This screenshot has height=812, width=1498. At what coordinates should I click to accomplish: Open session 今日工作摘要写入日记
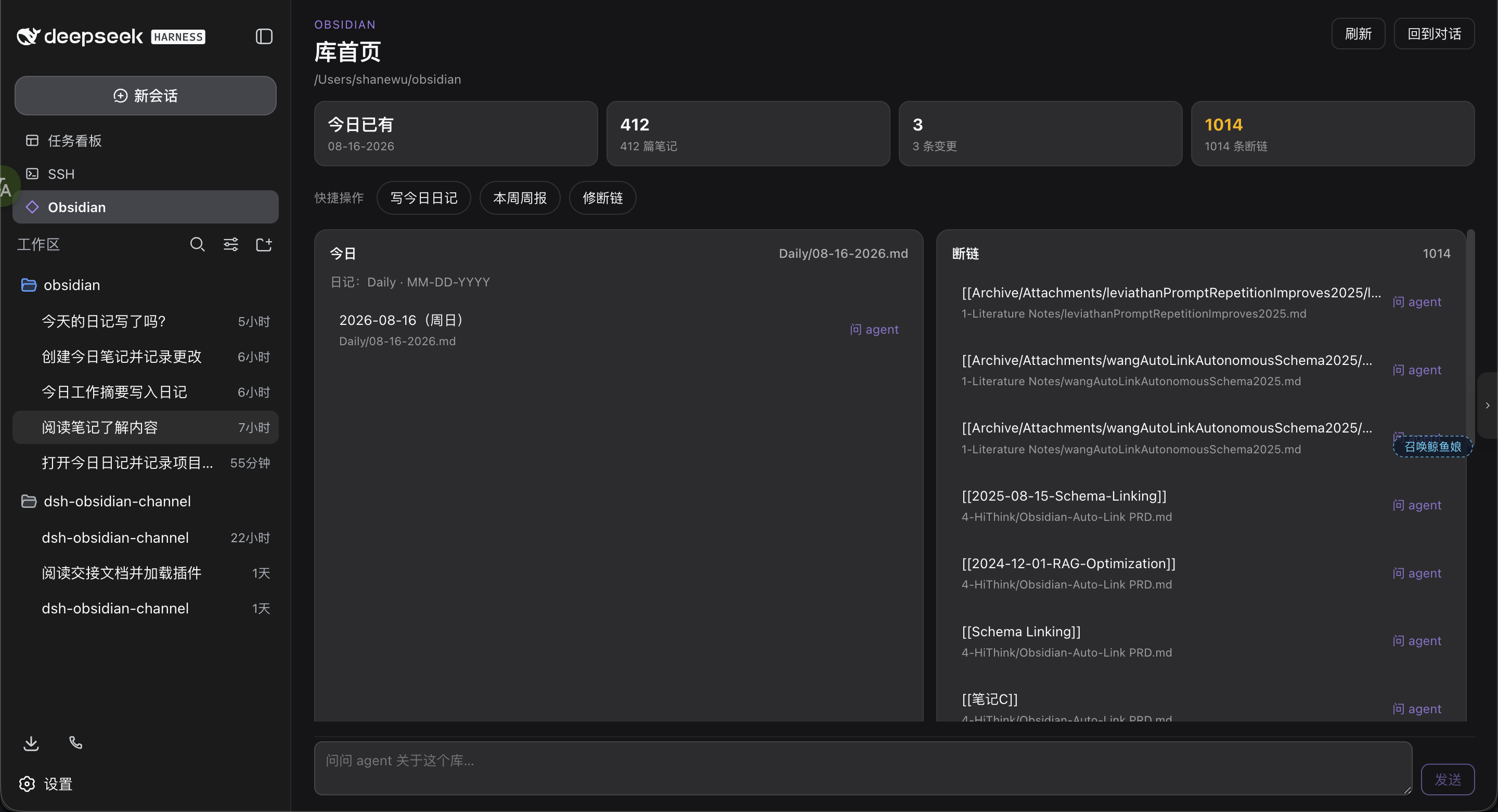click(146, 392)
